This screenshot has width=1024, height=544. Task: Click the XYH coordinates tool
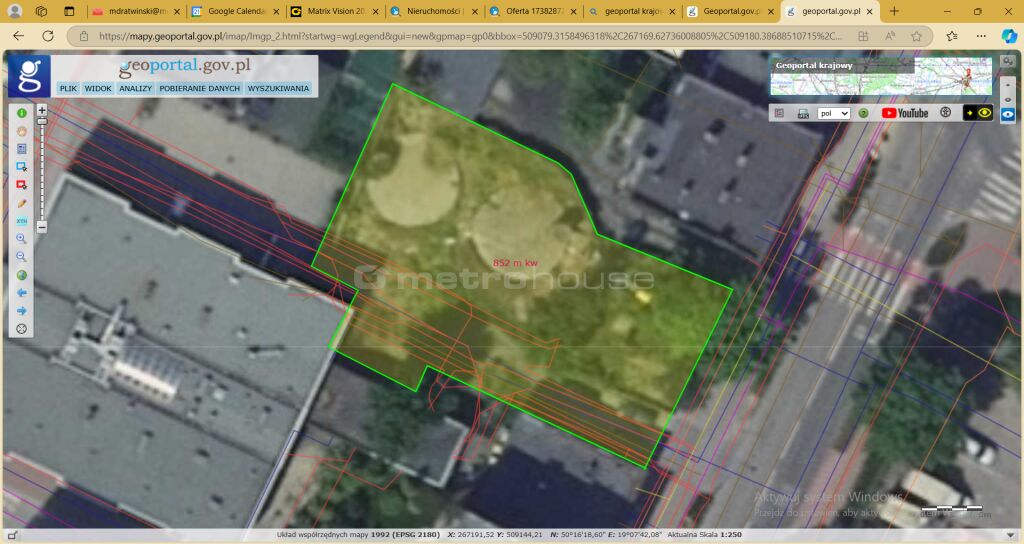click(x=21, y=221)
